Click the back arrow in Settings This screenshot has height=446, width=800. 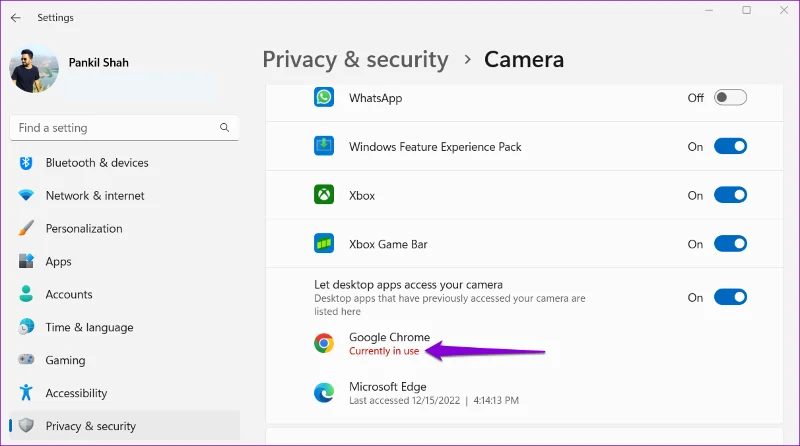click(x=16, y=18)
